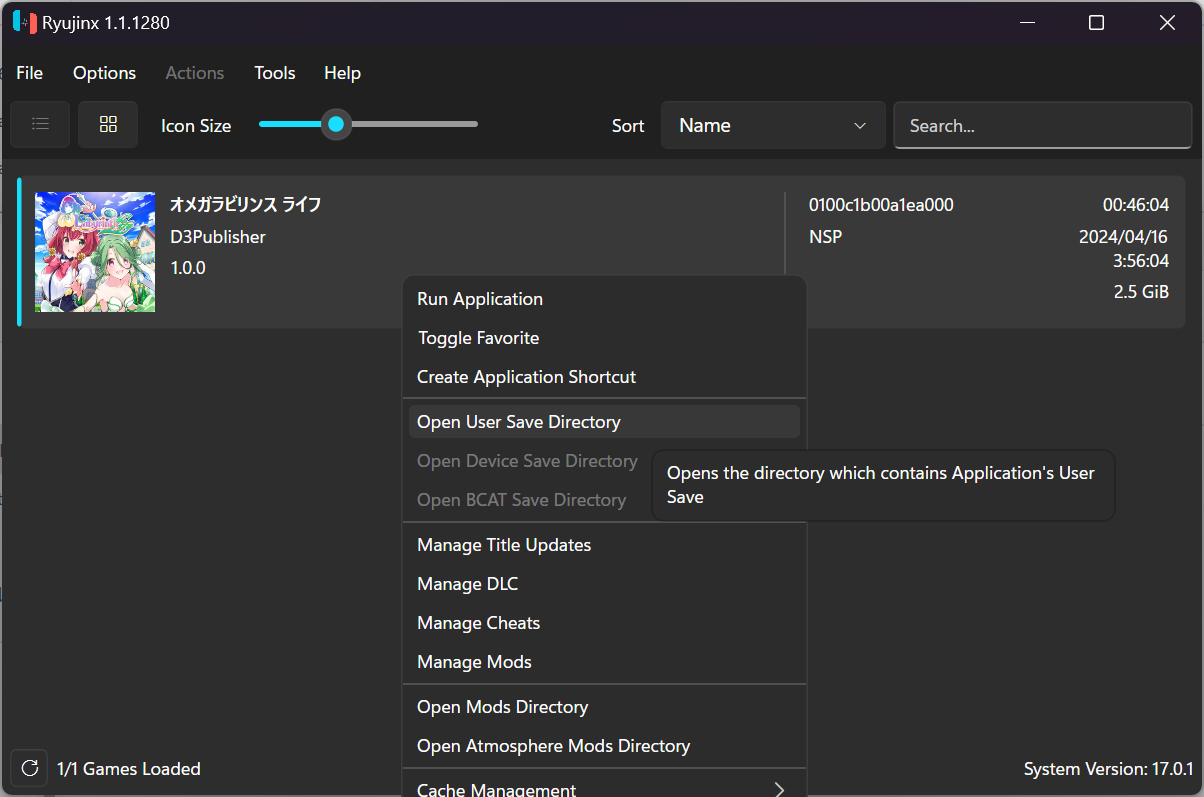Click the D3Publisher developer text

(x=218, y=237)
